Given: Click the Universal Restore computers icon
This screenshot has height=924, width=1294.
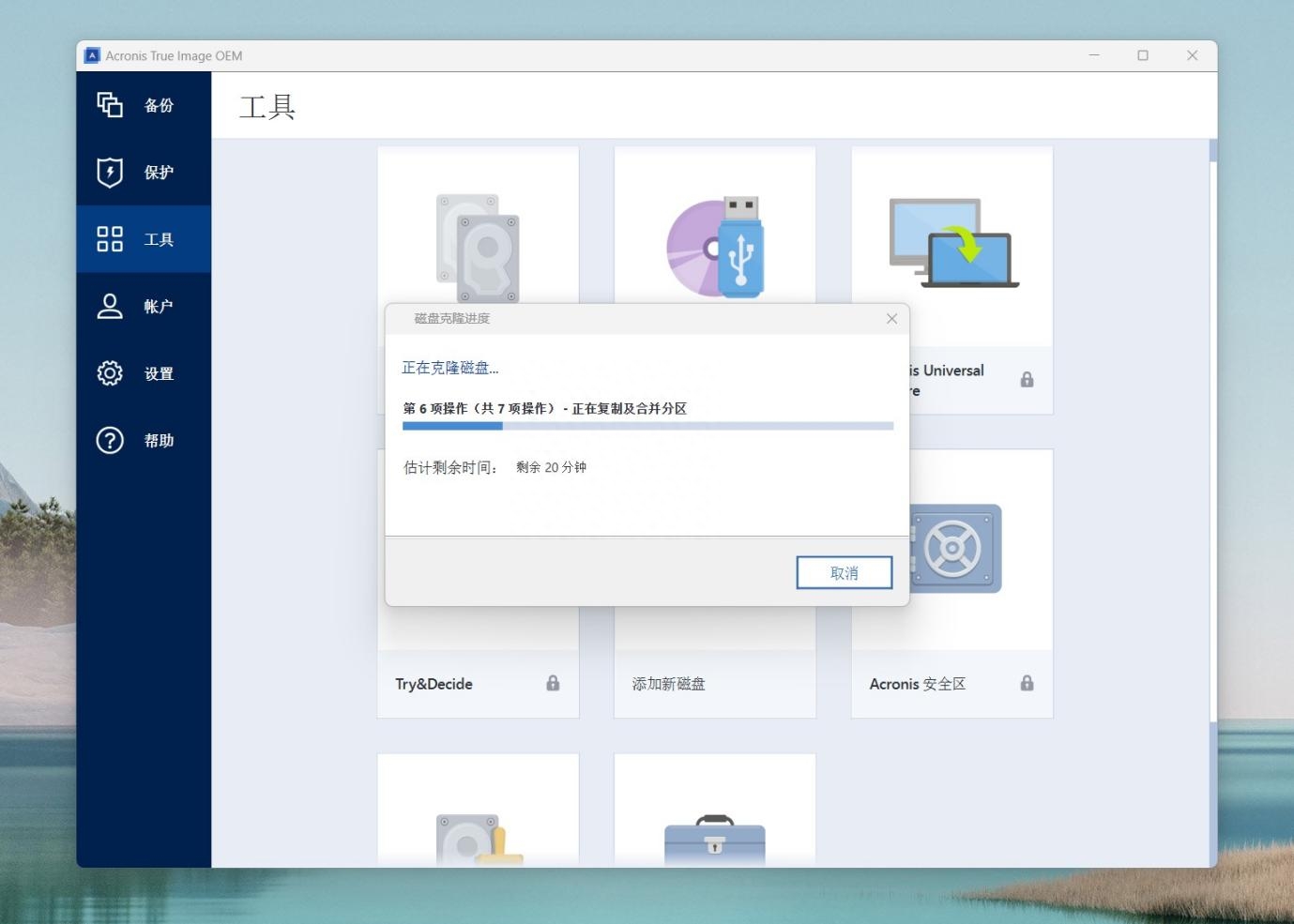Looking at the screenshot, I should (953, 243).
